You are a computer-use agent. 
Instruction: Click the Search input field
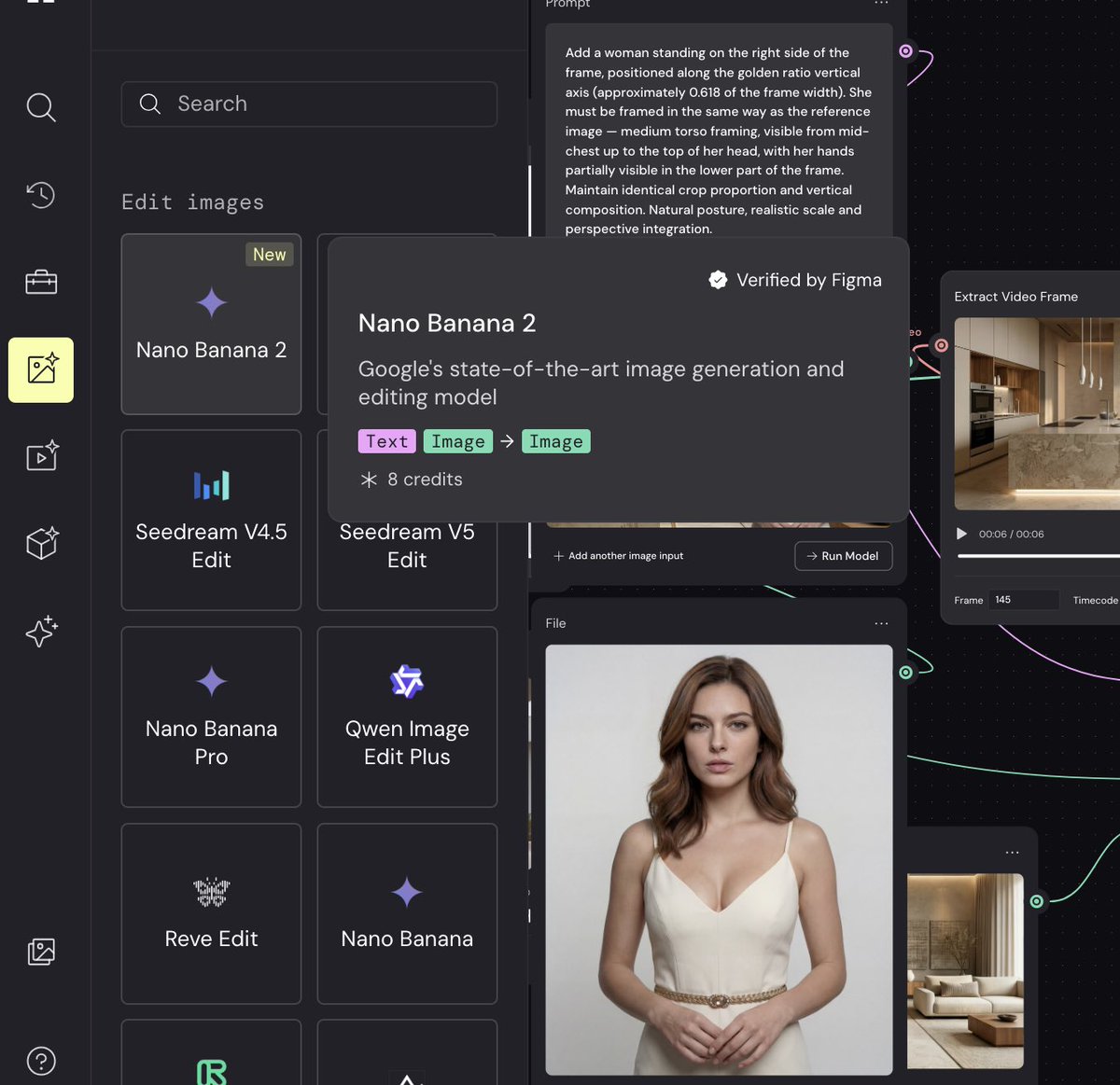click(309, 104)
